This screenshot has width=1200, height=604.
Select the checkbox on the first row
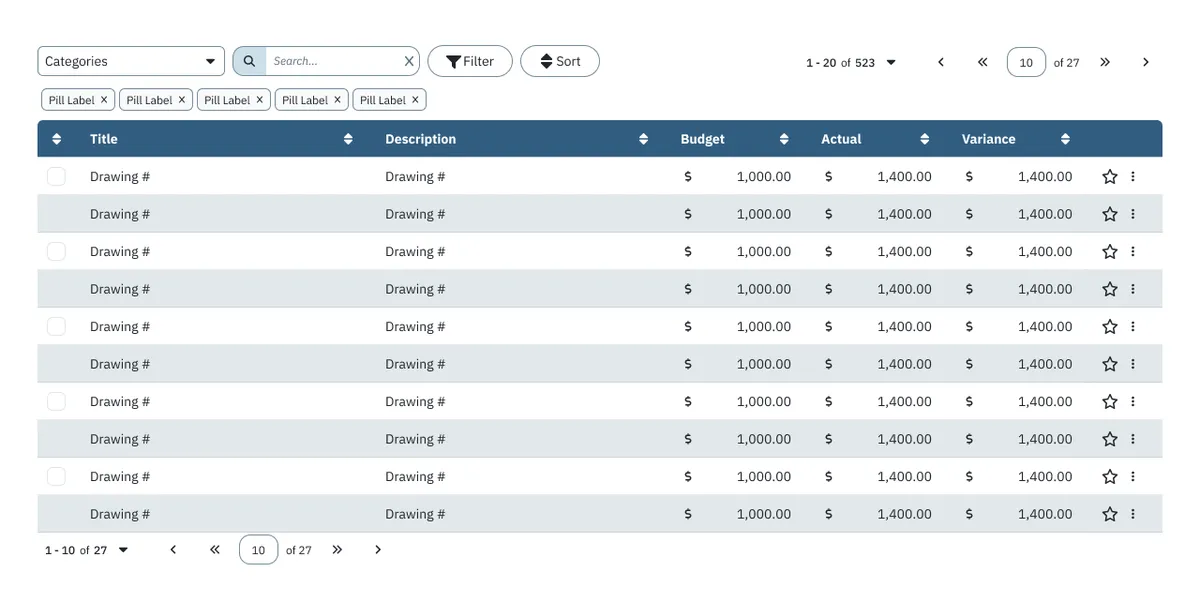click(x=56, y=176)
